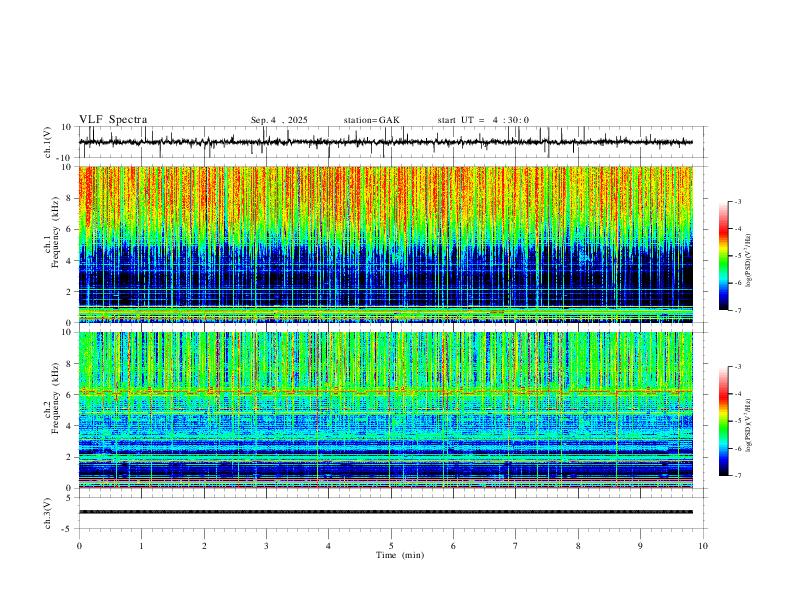Click time axis tick label "10"
The image size is (792, 612).
tap(703, 546)
